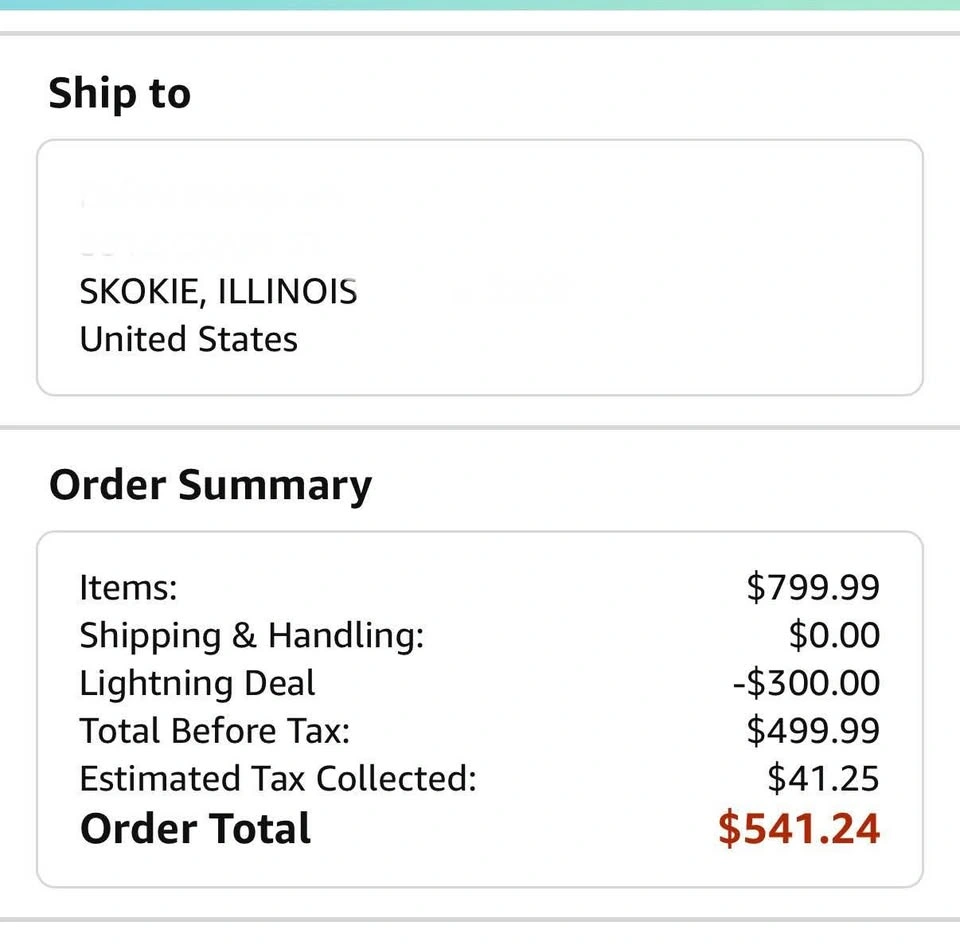Select the Items label
This screenshot has width=960, height=949.
pyautogui.click(x=128, y=587)
